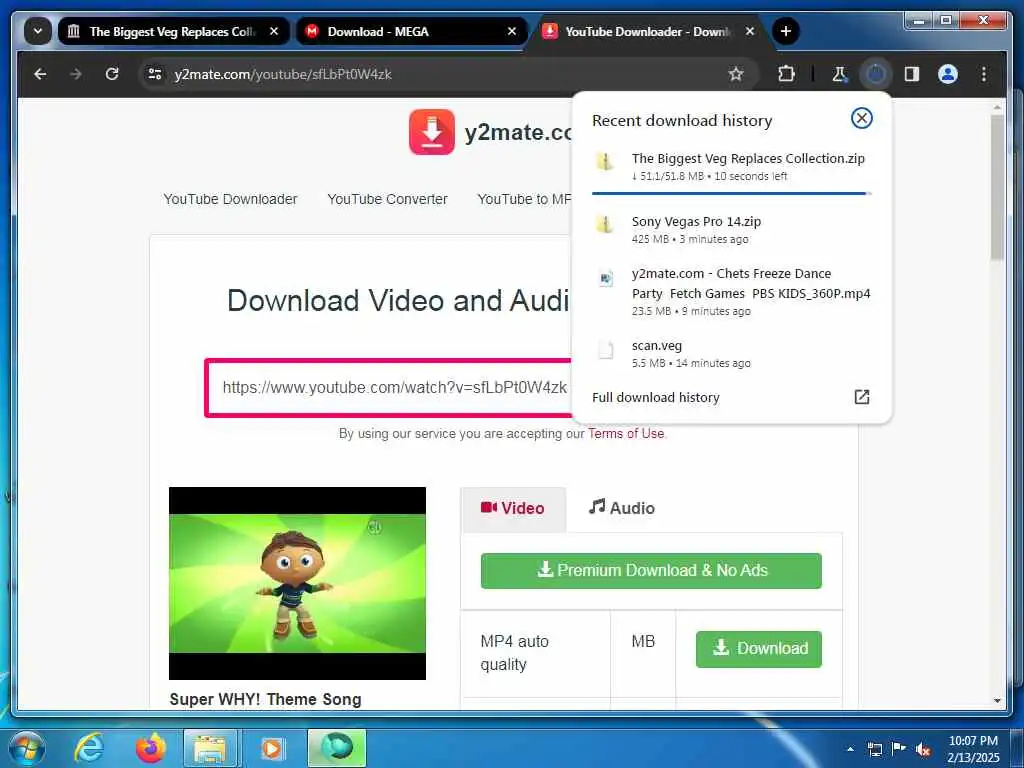This screenshot has height=768, width=1024.
Task: Open Windows Explorer from taskbar
Action: 210,748
